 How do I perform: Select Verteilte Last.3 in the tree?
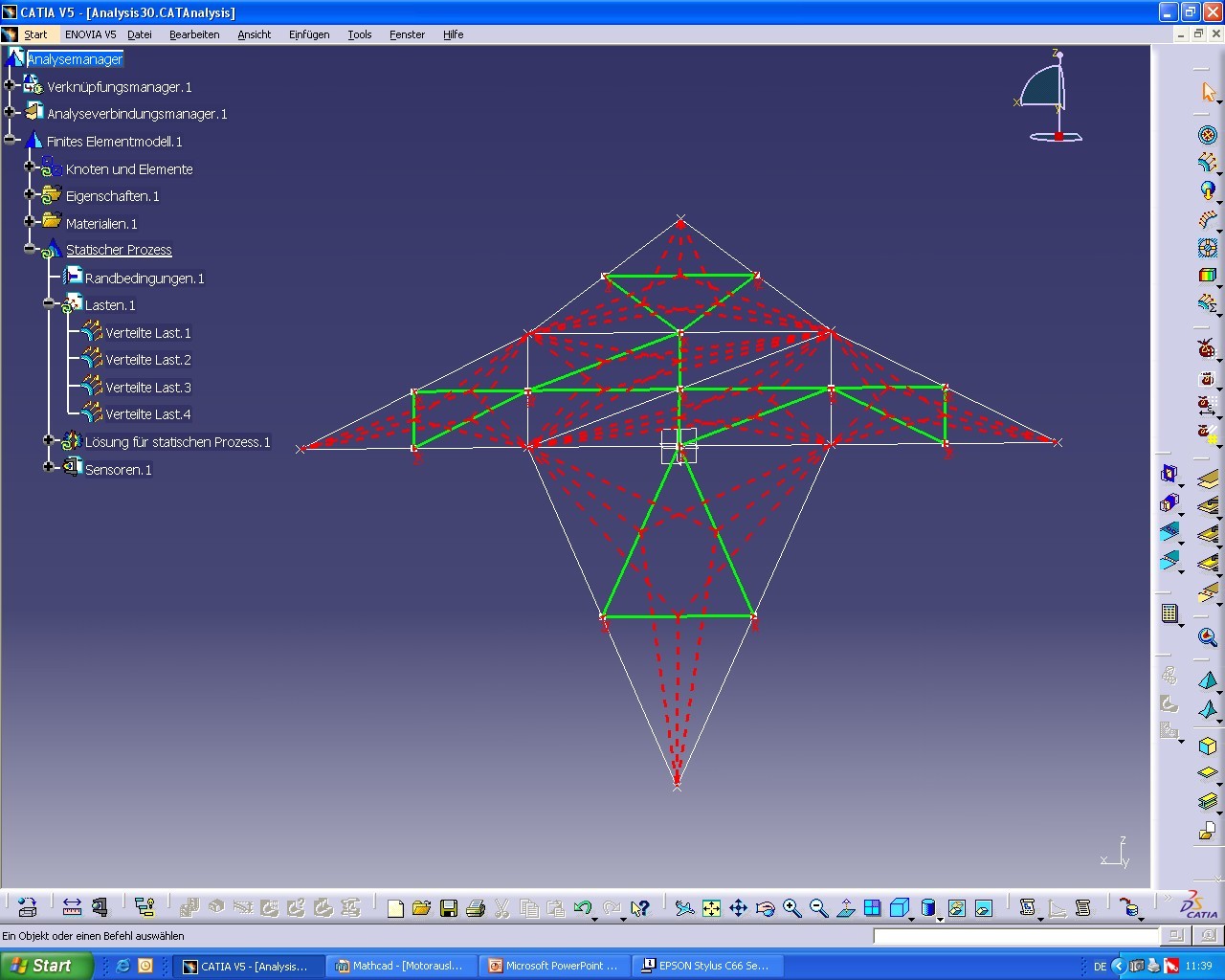click(x=148, y=388)
